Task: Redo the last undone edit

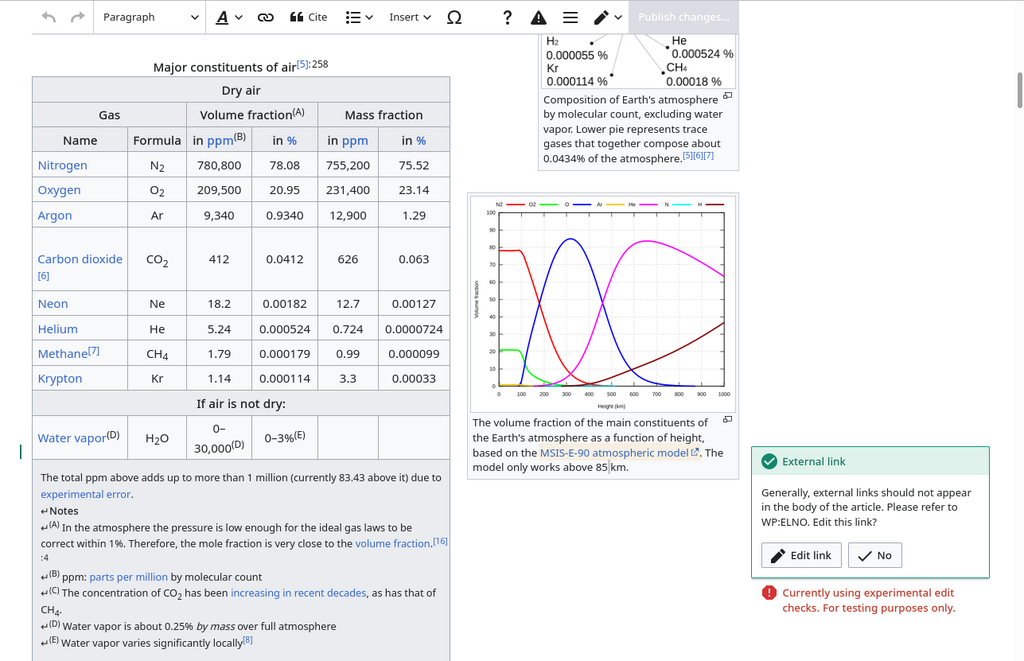Action: 78,17
